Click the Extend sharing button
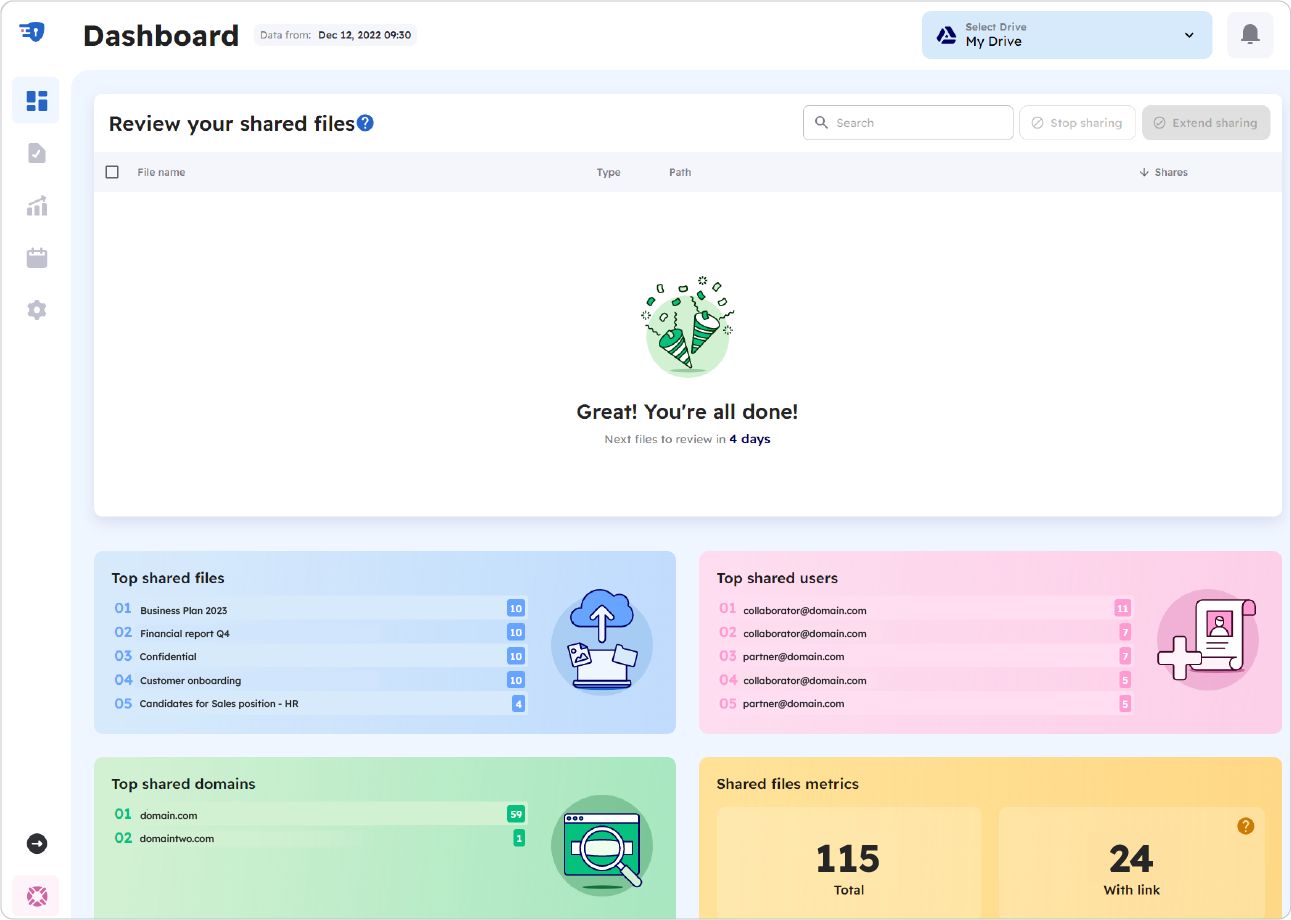 click(x=1205, y=123)
